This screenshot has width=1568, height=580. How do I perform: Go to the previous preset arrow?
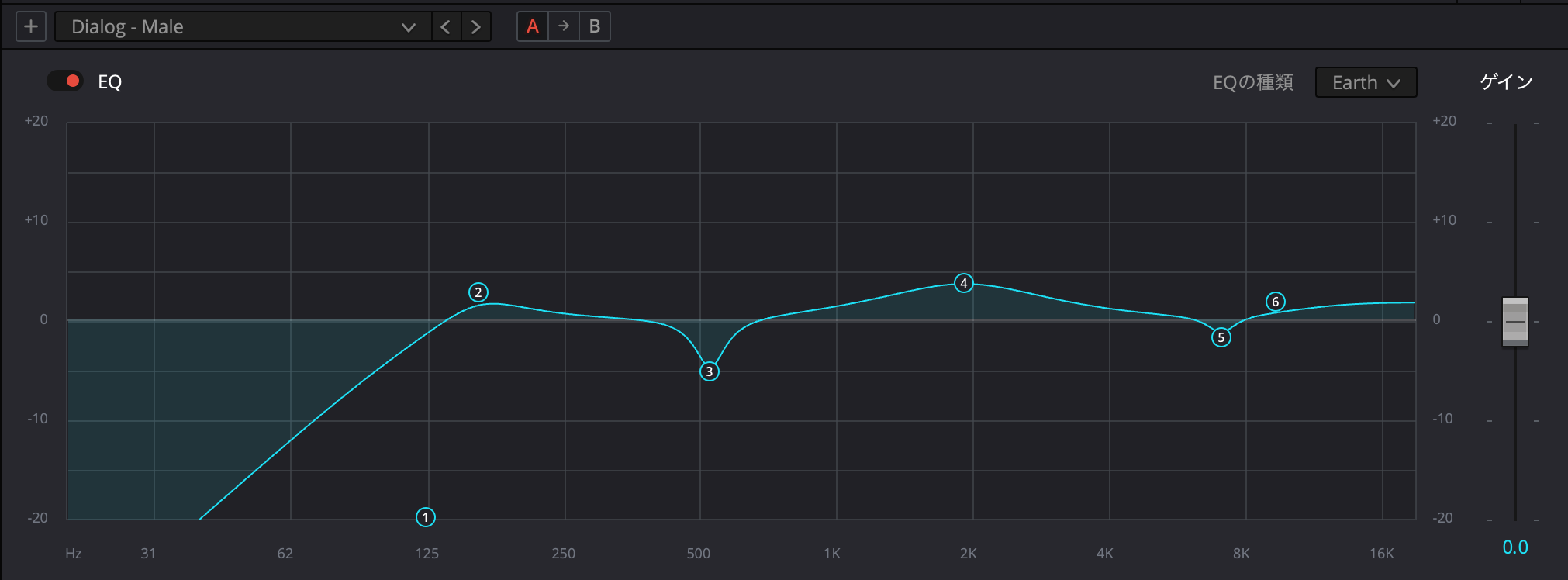(445, 27)
